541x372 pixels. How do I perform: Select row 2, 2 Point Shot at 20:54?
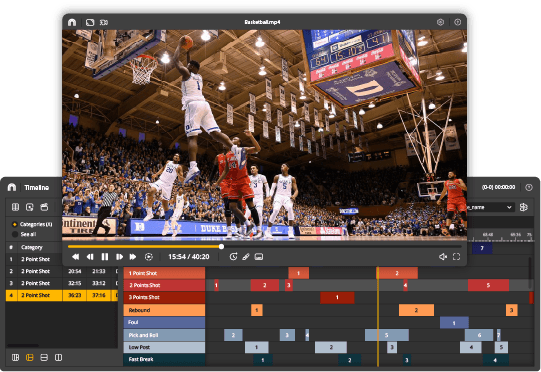62,271
